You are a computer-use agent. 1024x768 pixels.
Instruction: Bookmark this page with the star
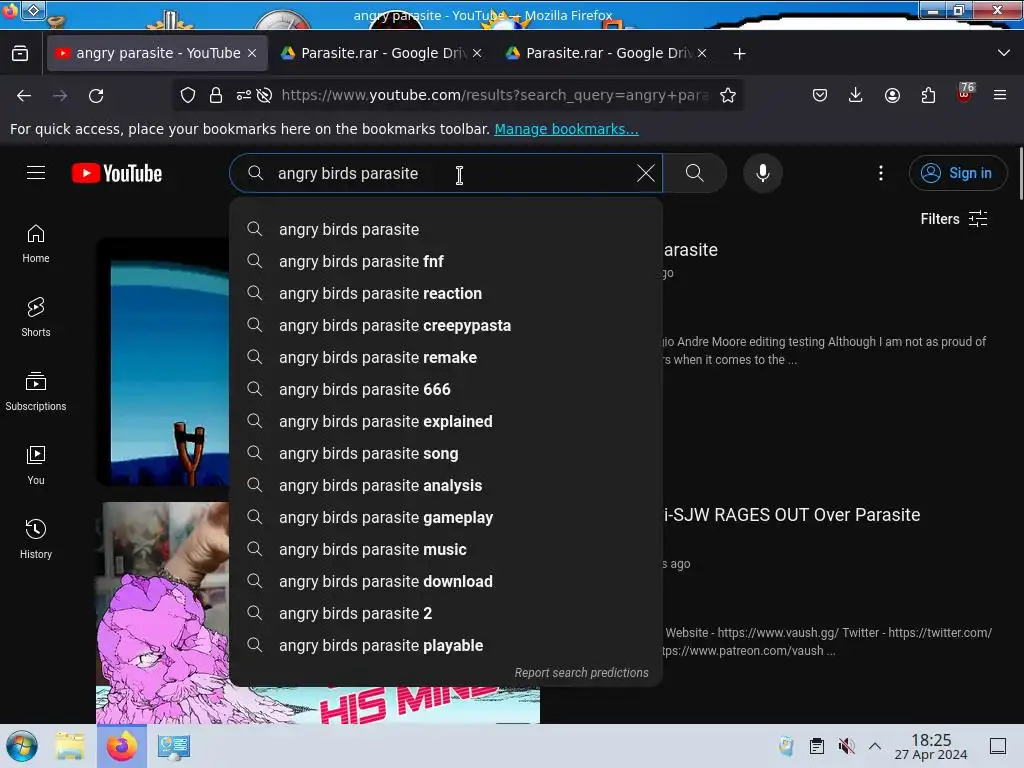point(728,95)
